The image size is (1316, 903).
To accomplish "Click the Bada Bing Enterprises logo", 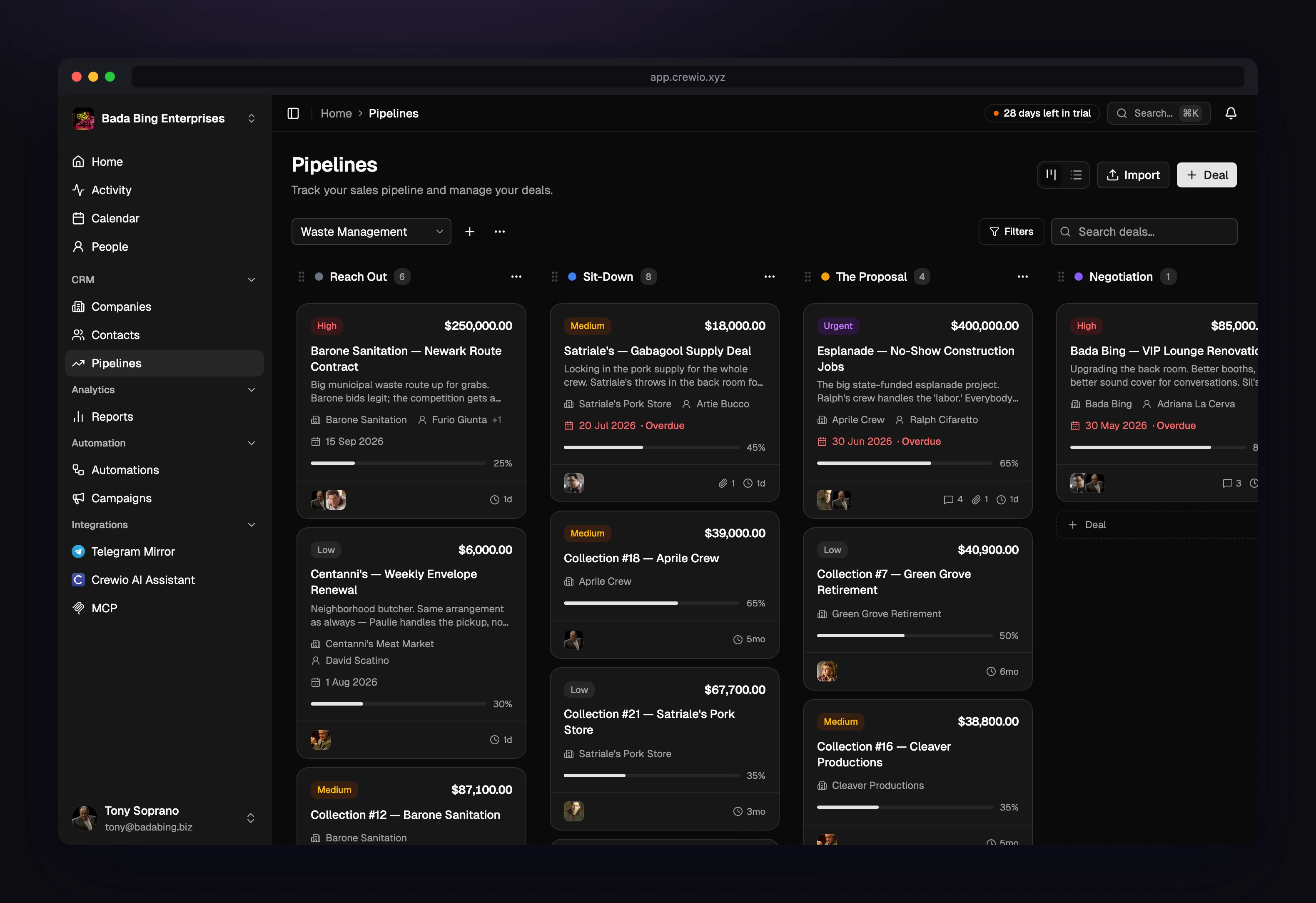I will pos(83,118).
